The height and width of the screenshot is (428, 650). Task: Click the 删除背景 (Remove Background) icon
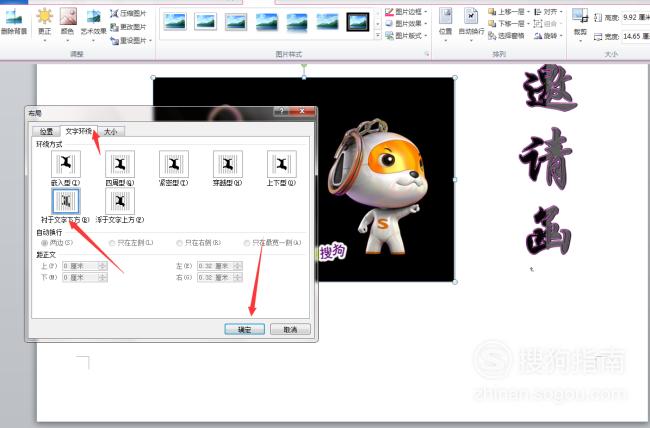coord(14,22)
